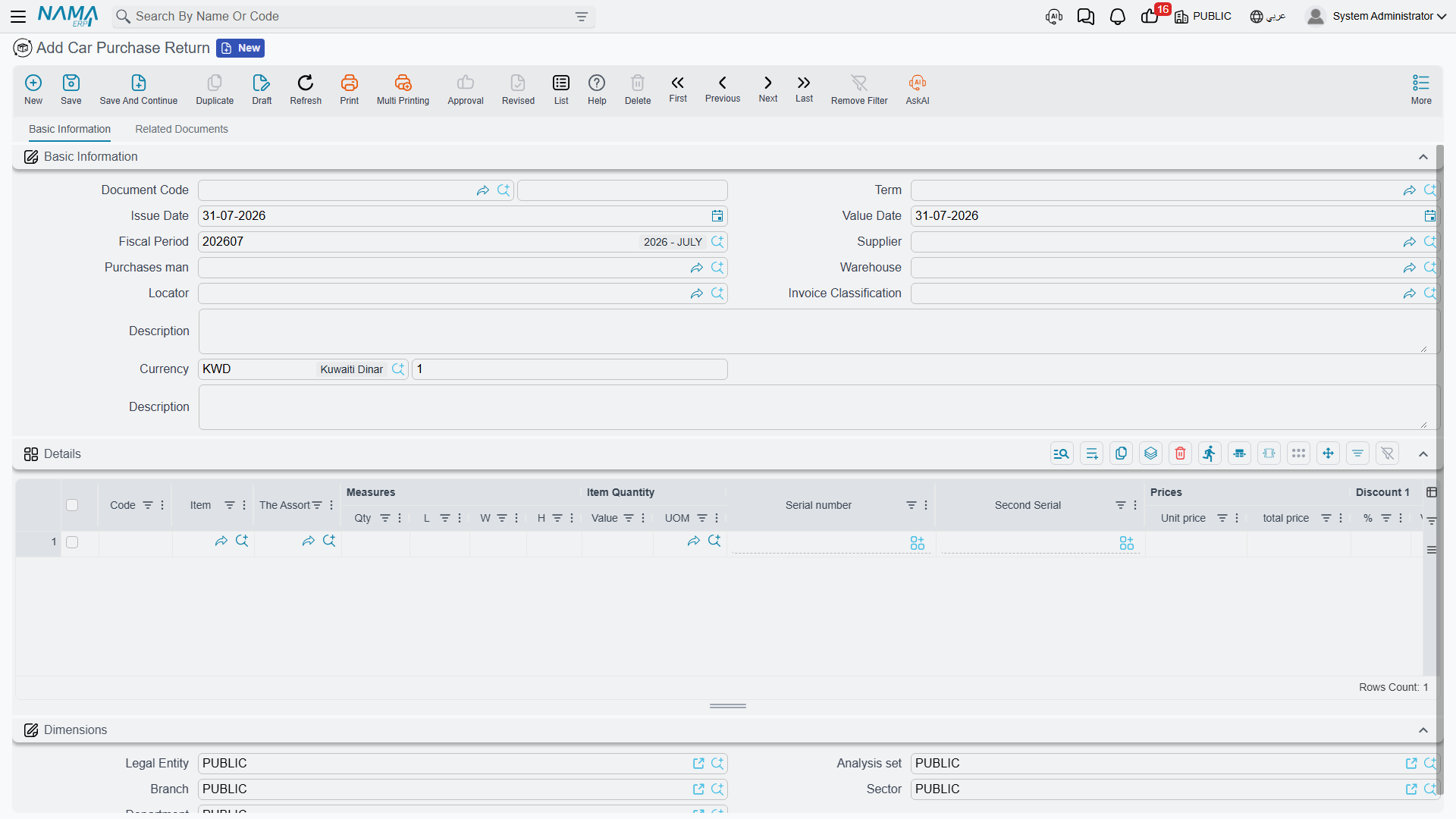Go to the Previous record
This screenshot has width=1456, height=819.
coord(723,89)
